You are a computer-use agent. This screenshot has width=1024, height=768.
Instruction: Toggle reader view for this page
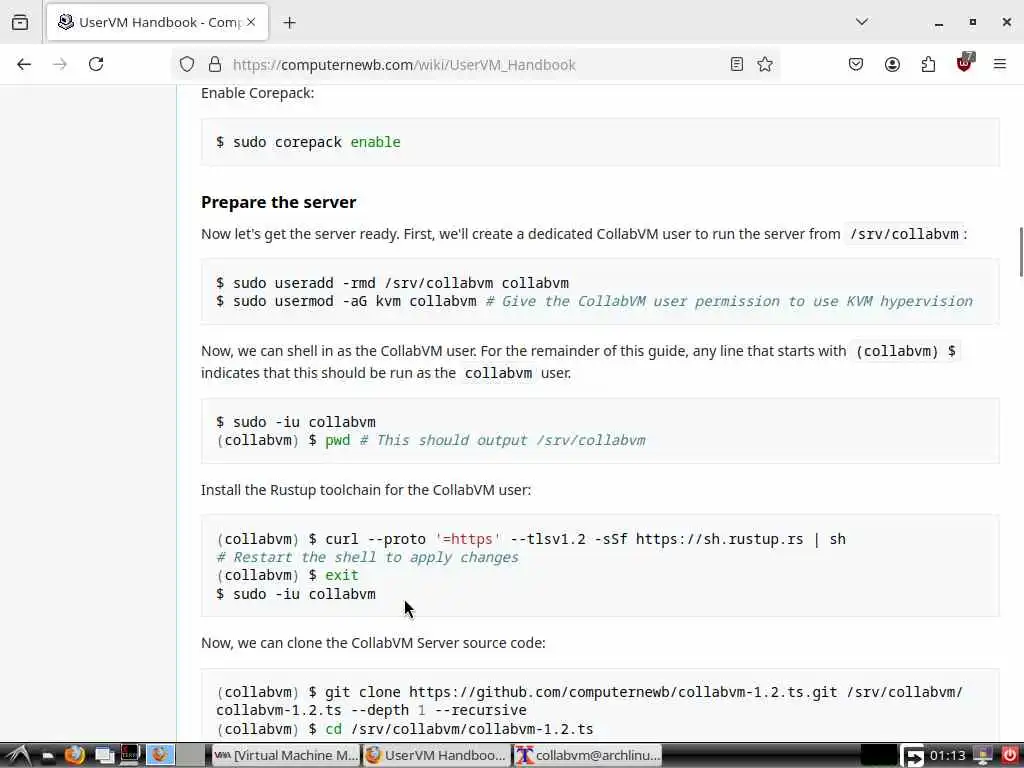(x=737, y=64)
